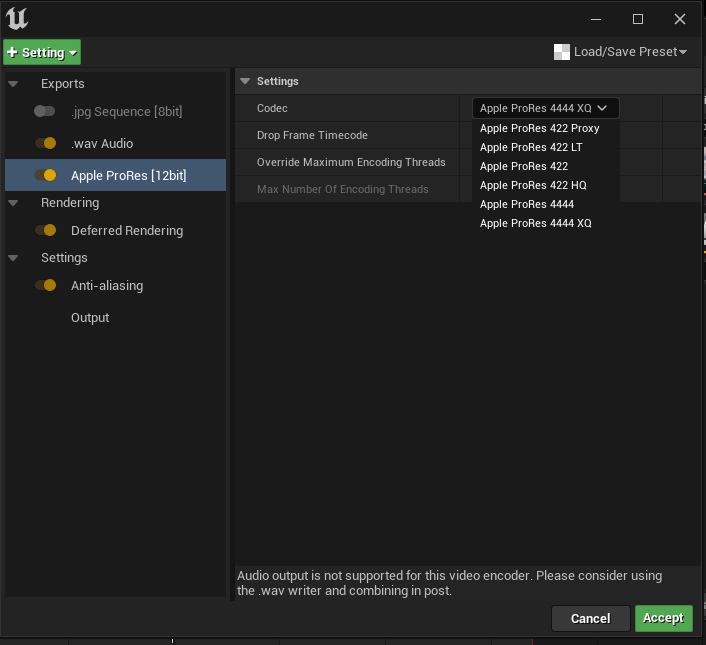Collapse the Rendering tree section
The image size is (706, 645).
(x=13, y=203)
